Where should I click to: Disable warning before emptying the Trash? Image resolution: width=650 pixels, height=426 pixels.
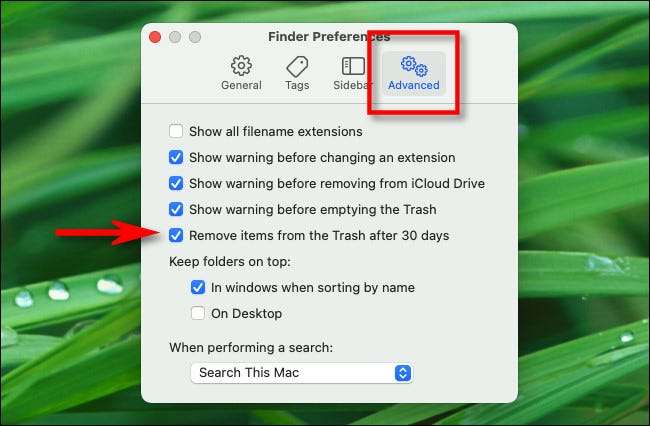point(176,209)
